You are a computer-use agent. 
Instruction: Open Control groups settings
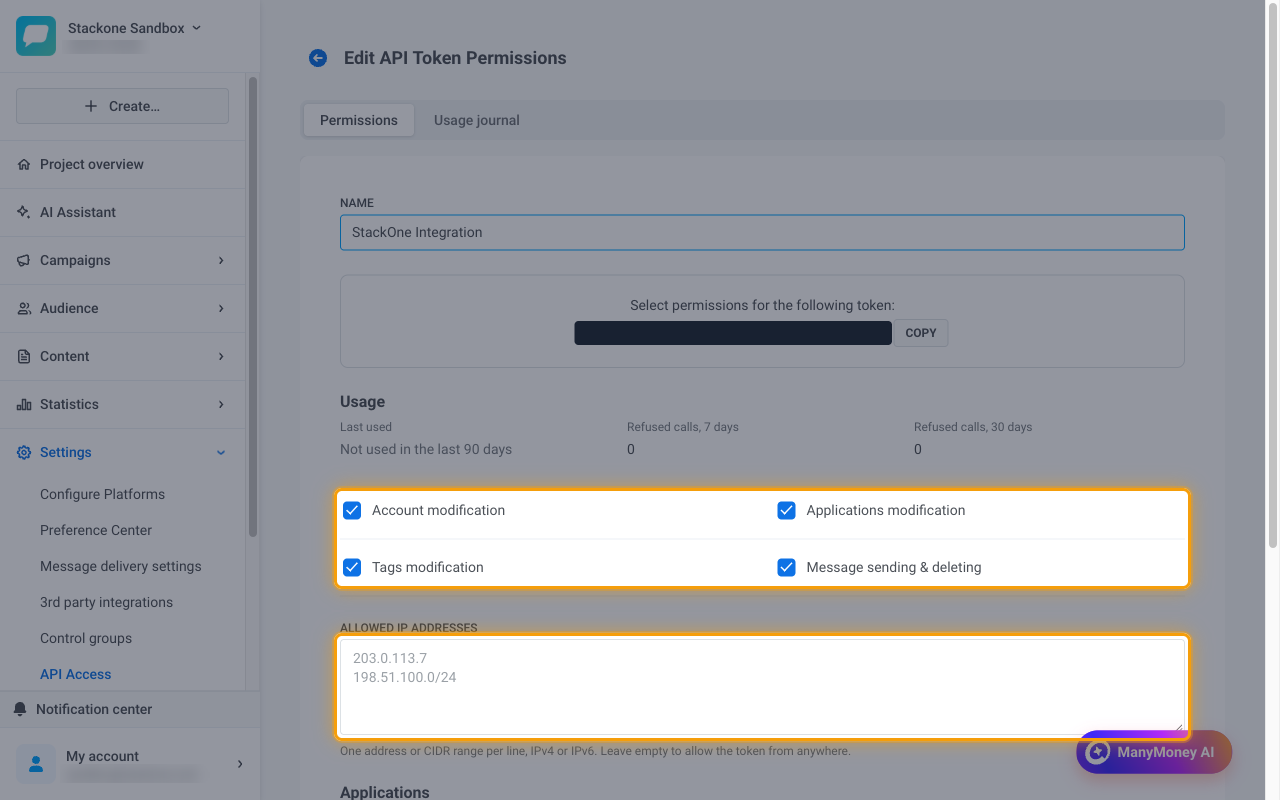pos(86,638)
